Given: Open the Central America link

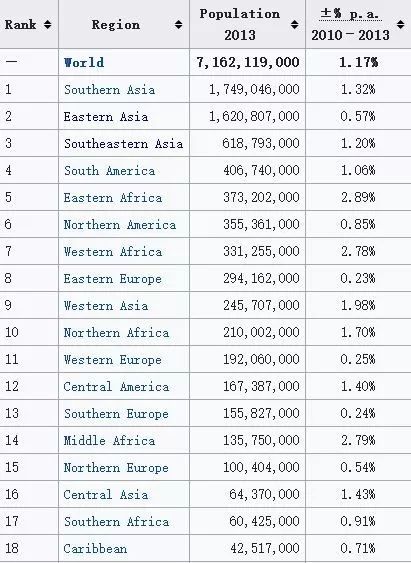Looking at the screenshot, I should pos(116,386).
